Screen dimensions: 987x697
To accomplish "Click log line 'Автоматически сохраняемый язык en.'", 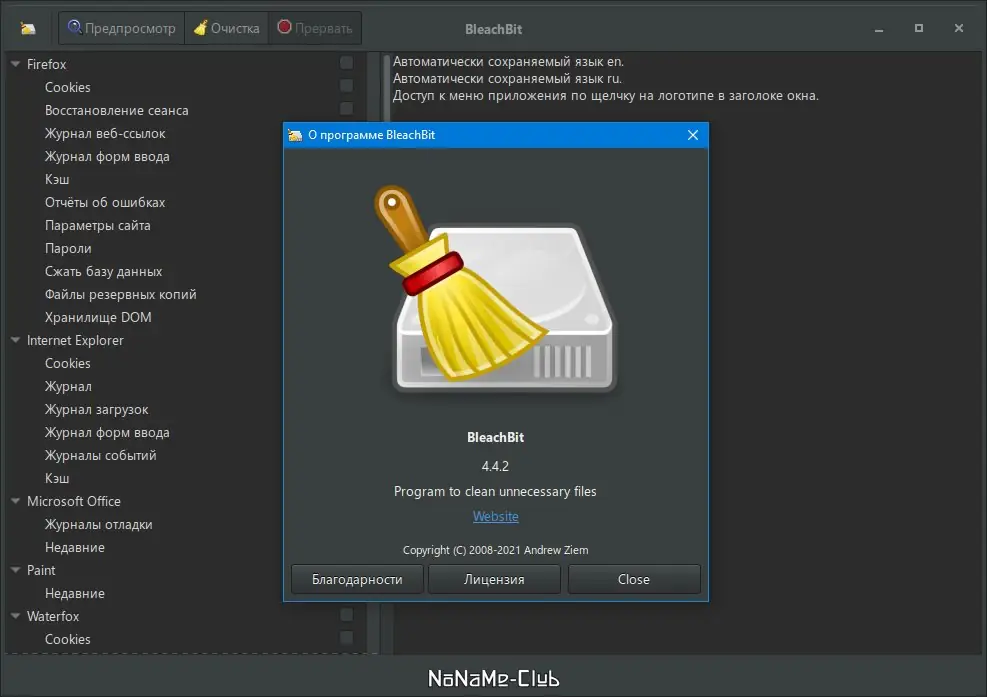I will click(x=508, y=62).
